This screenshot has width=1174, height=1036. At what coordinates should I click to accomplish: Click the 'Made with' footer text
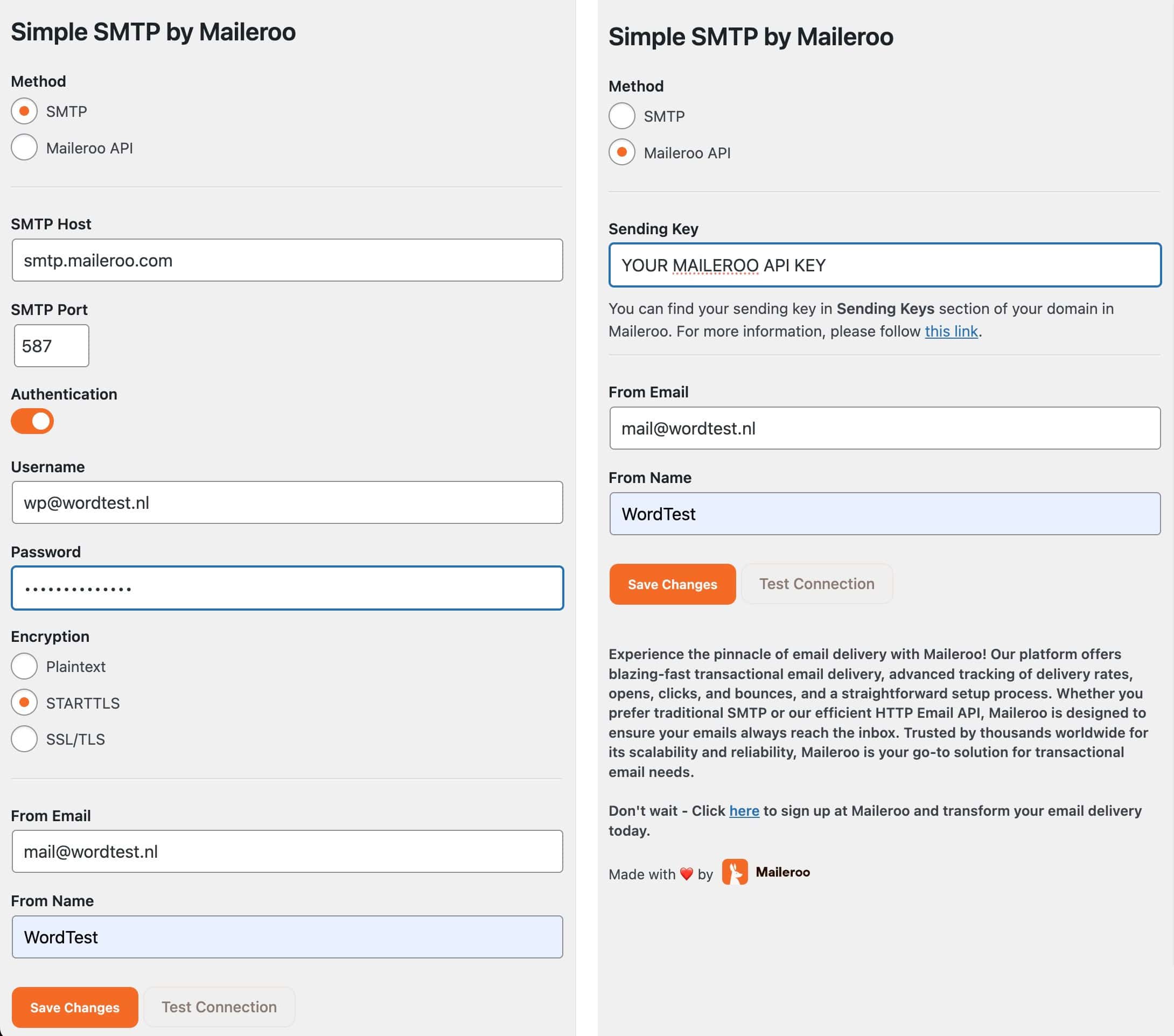pyautogui.click(x=641, y=874)
